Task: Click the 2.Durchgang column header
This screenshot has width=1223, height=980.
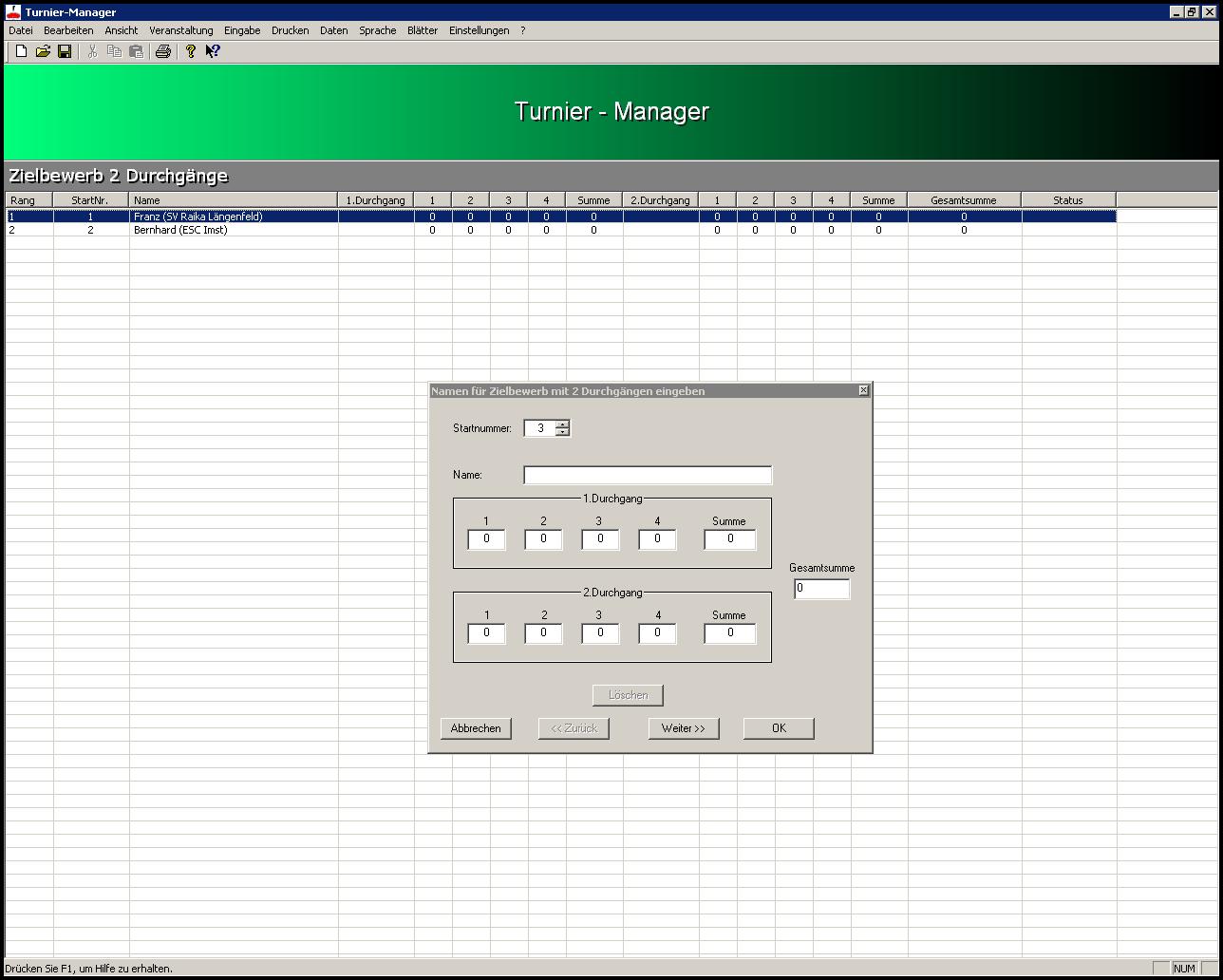Action: point(661,200)
